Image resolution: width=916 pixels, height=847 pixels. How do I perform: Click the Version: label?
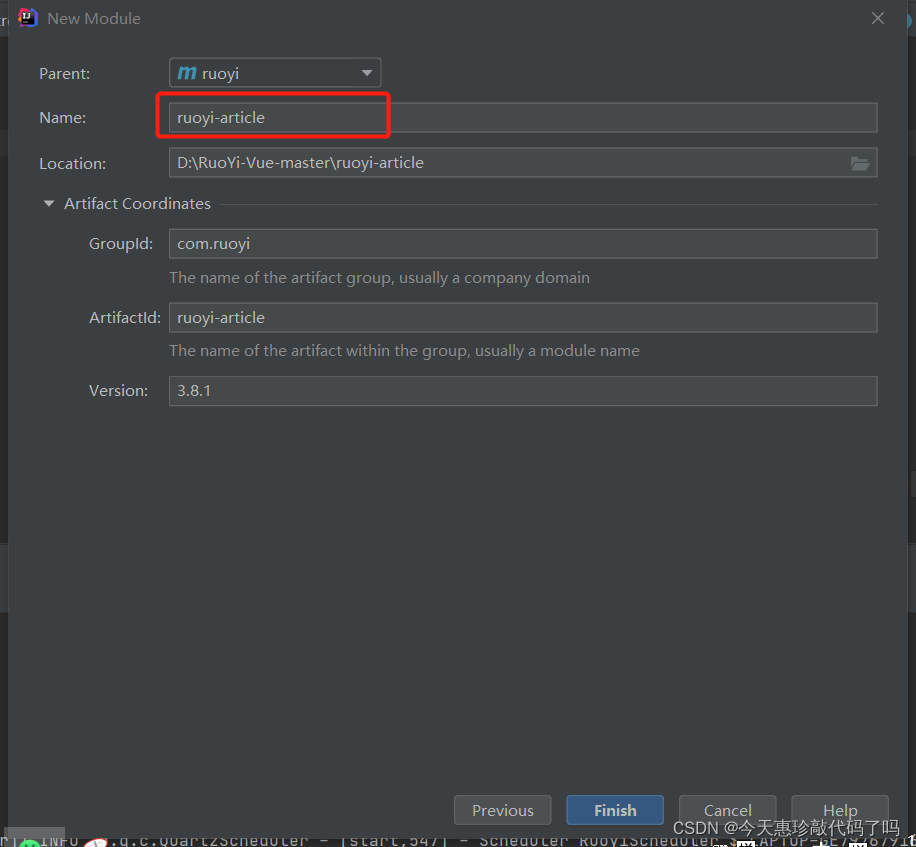[x=118, y=391]
